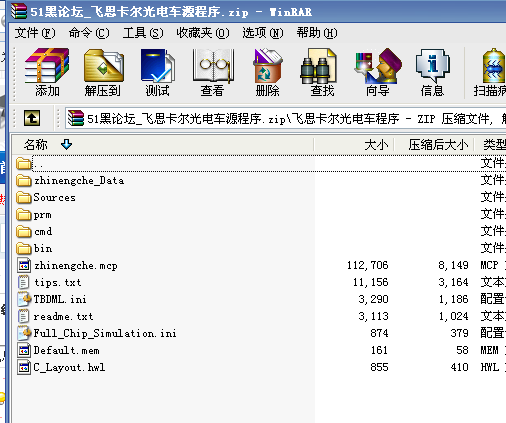The height and width of the screenshot is (423, 506).
Task: Click the 8,149 packed size value
Action: click(453, 265)
